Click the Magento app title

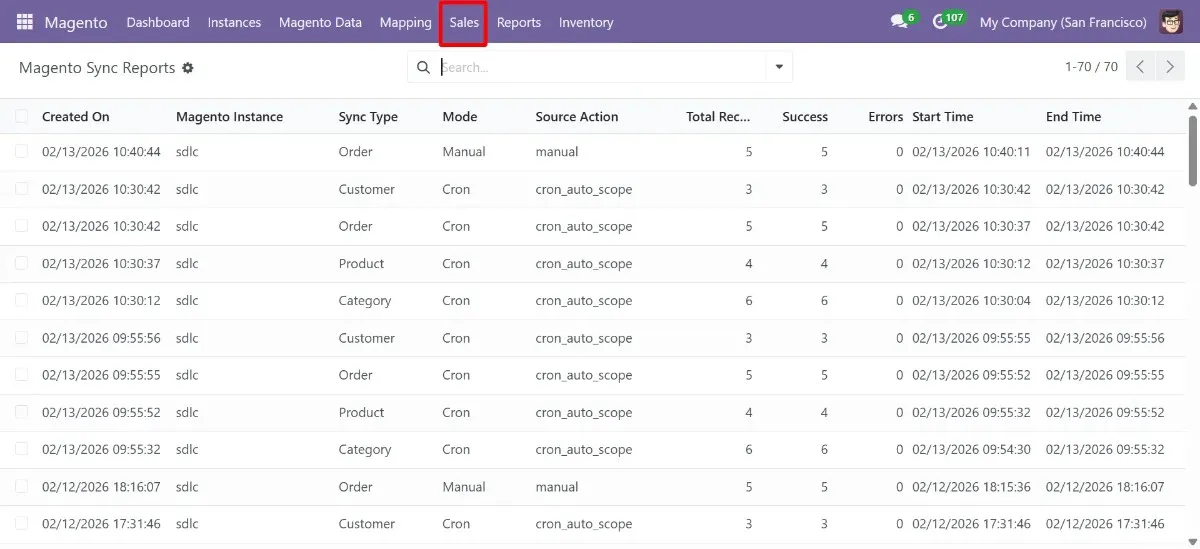tap(76, 22)
